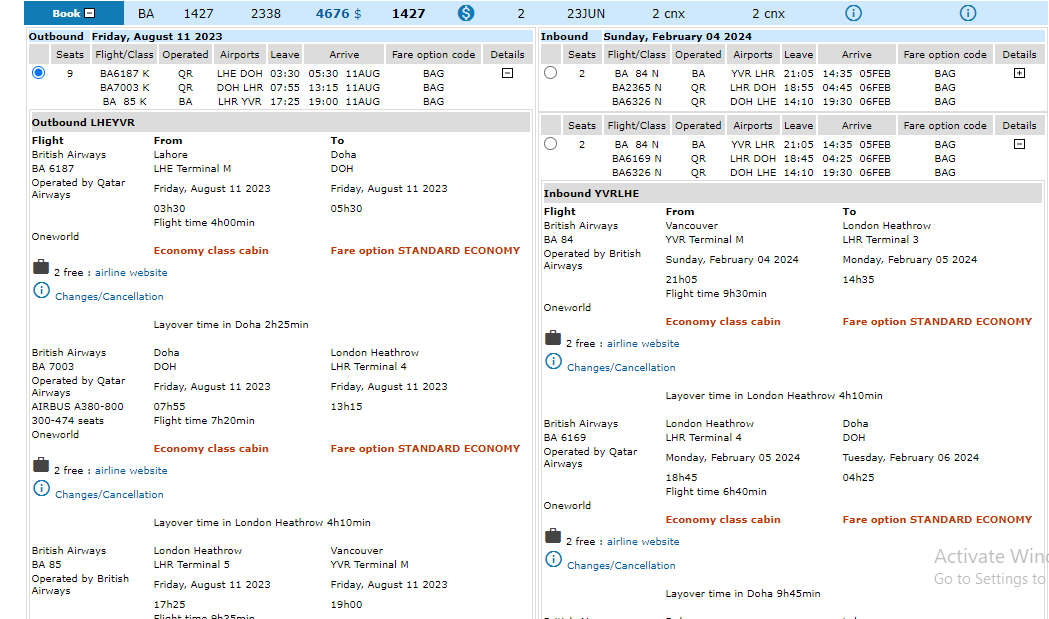Click baggage suitcase icon for BA 84 flight
Screen dimensions: 1049x619
coord(553,338)
